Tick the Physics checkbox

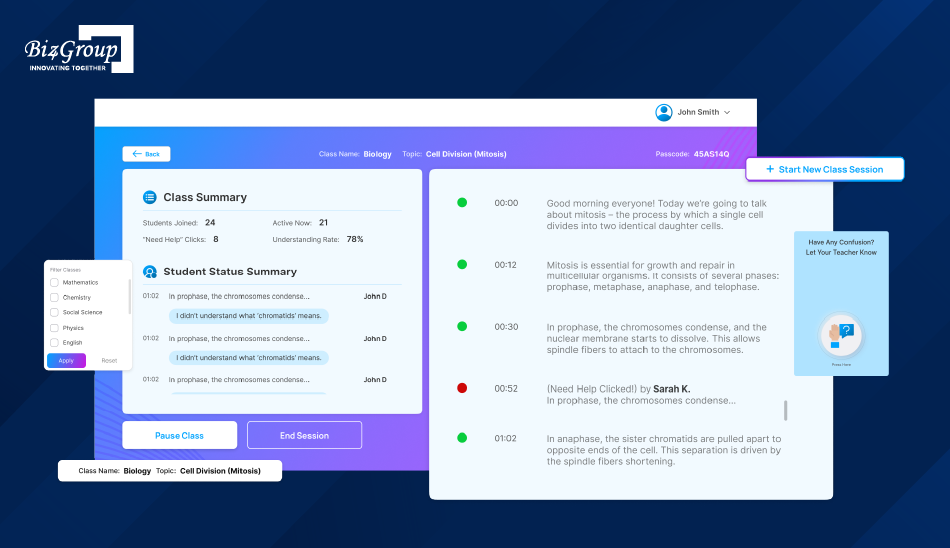55,328
